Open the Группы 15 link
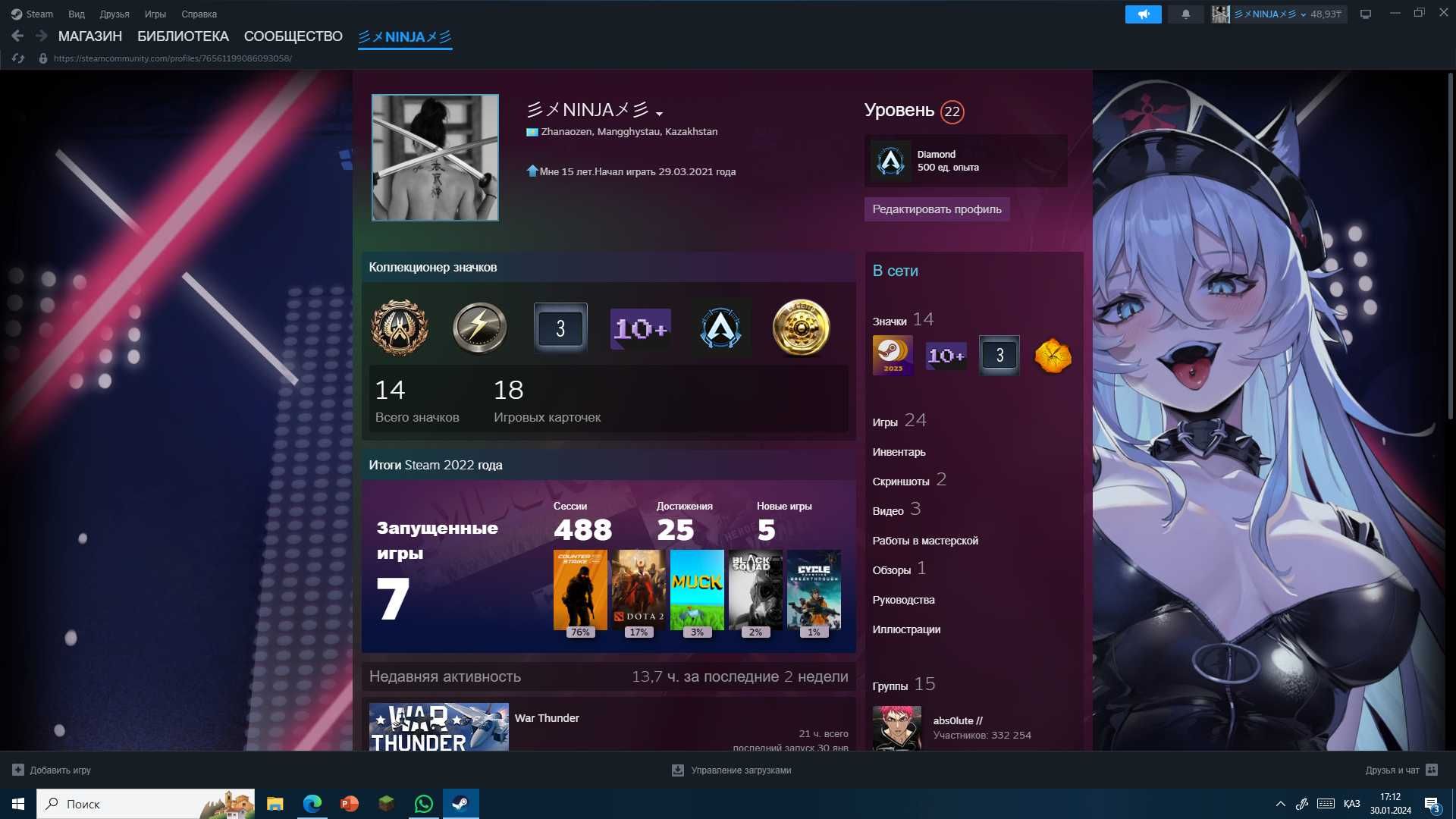Screen dimensions: 1456x819 [904, 685]
